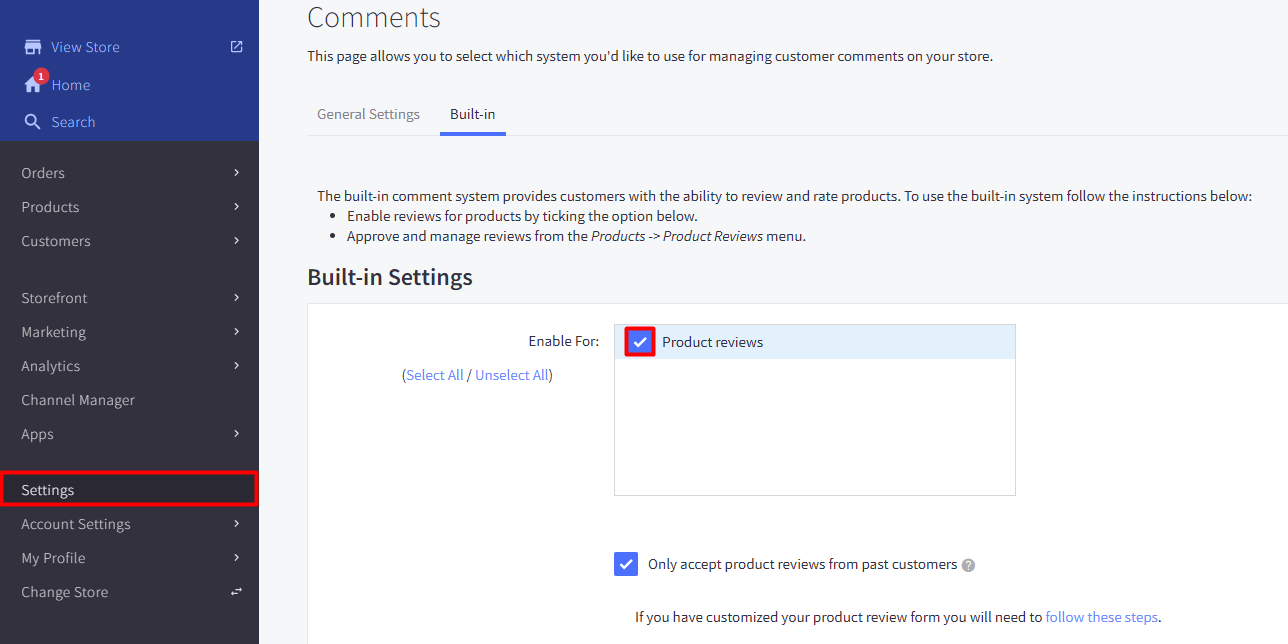Toggle Only accept reviews from past customers

pyautogui.click(x=626, y=564)
